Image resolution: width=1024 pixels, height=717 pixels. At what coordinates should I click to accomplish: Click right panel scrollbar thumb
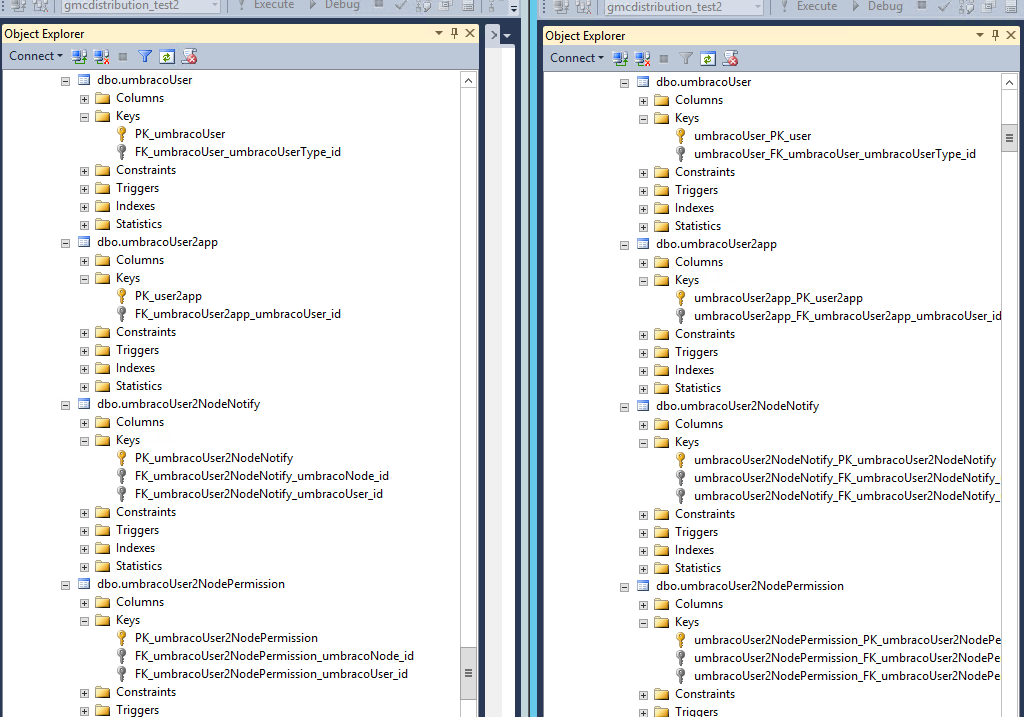click(1009, 138)
